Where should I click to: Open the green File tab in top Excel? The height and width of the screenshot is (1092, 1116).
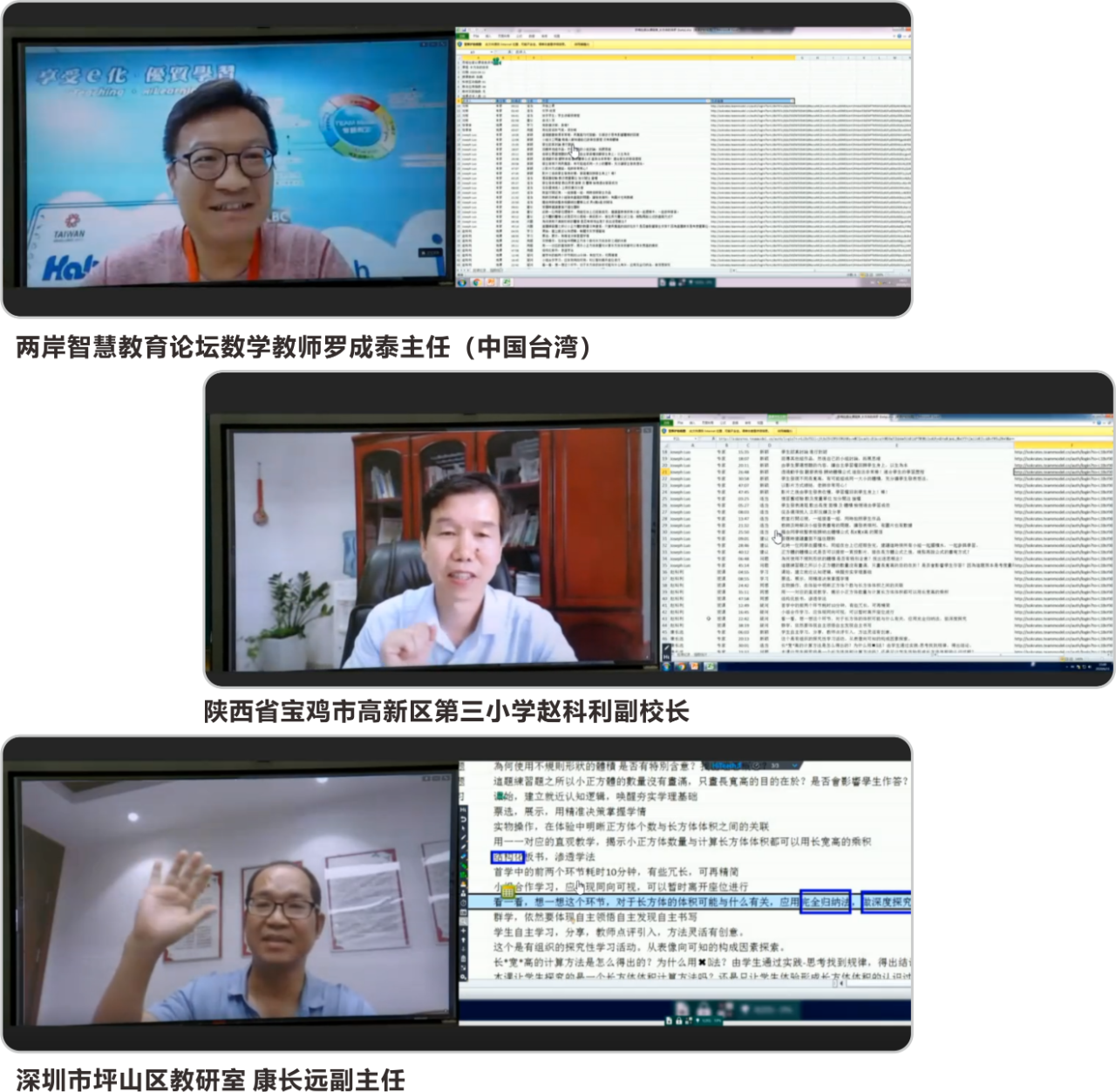tap(463, 36)
